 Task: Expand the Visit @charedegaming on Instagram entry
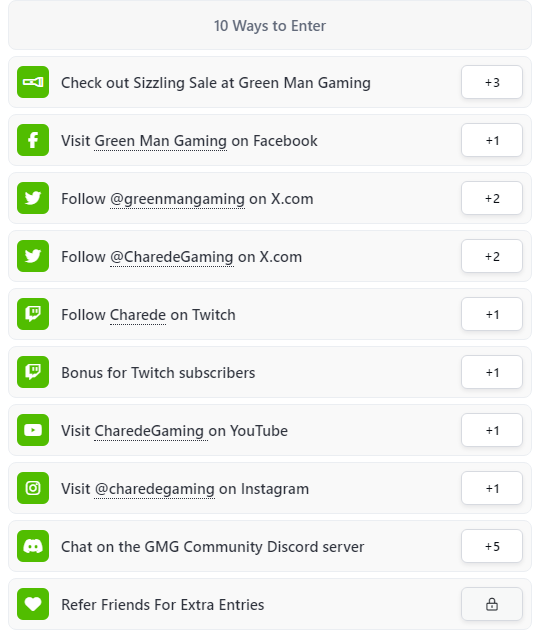pyautogui.click(x=270, y=488)
